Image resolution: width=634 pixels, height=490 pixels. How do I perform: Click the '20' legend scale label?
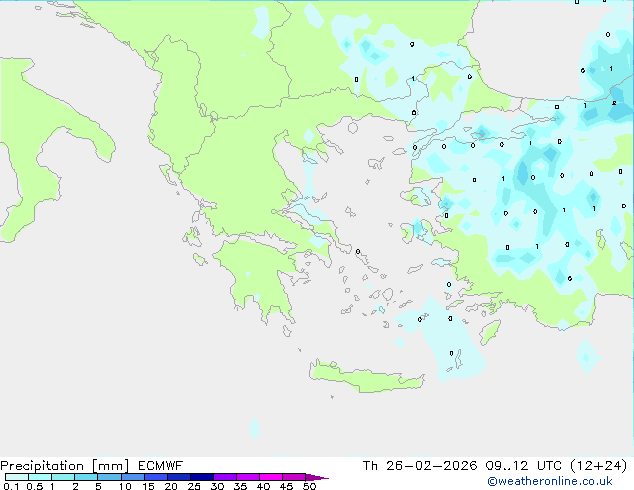pyautogui.click(x=171, y=486)
